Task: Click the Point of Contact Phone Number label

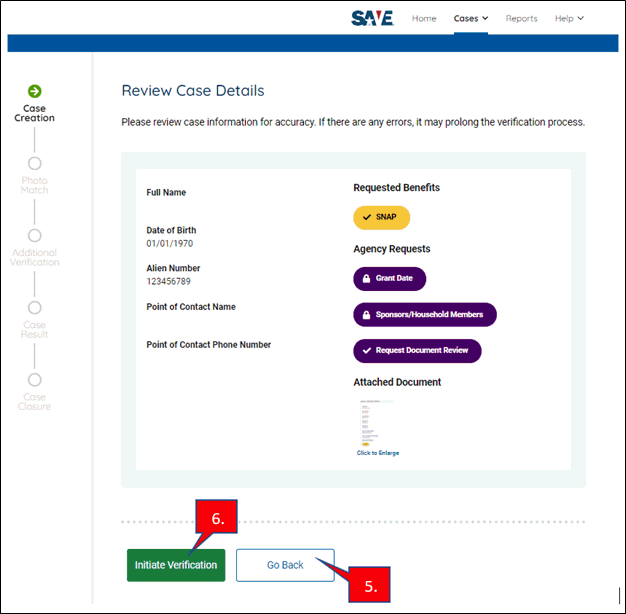Action: [x=208, y=345]
